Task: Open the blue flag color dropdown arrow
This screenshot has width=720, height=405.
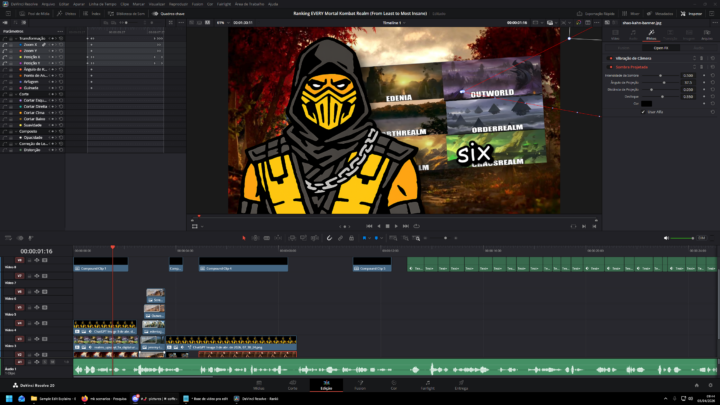Action: [369, 238]
